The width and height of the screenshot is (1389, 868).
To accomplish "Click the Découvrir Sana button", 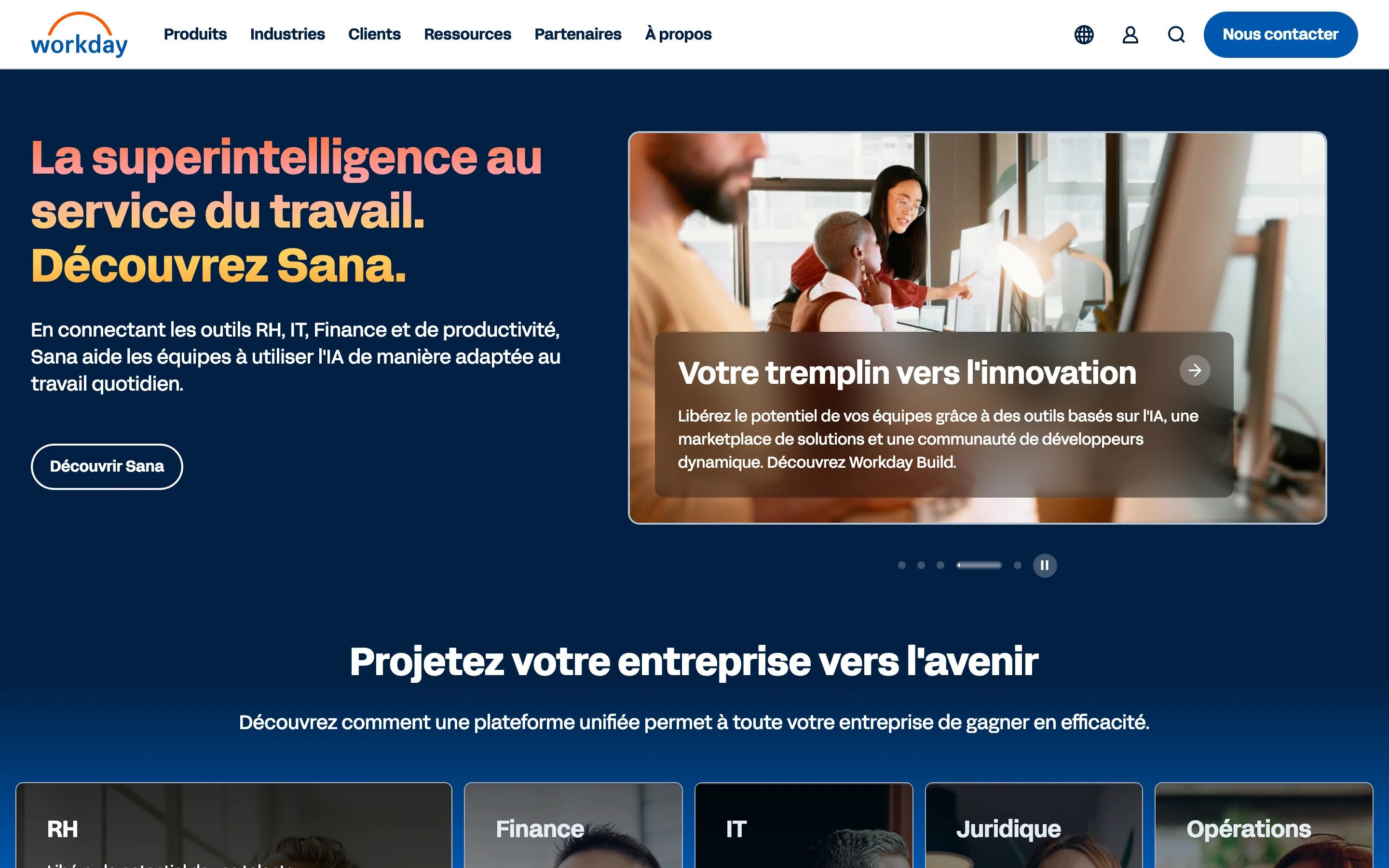I will [x=107, y=467].
